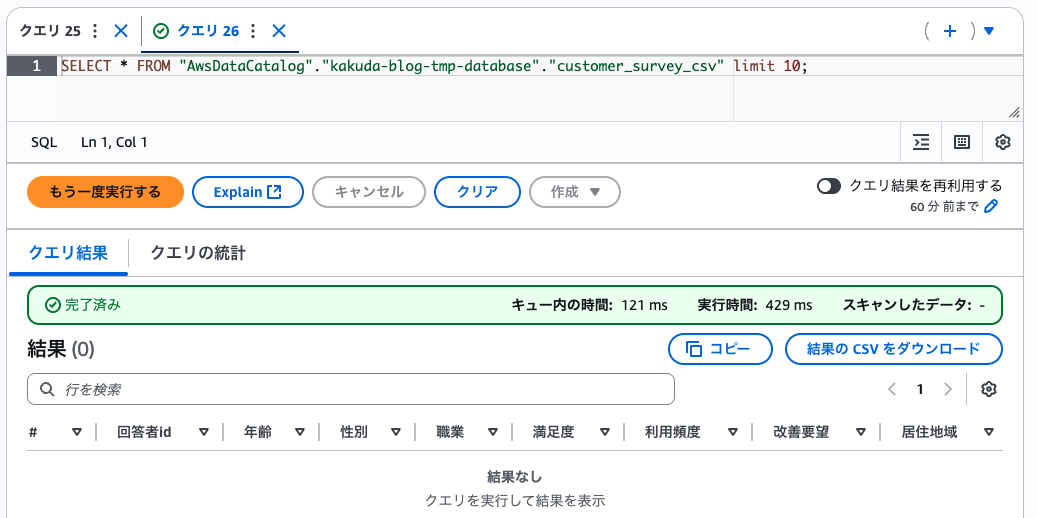
Task: Open the クエリ 25 three-dot options menu
Action: (95, 31)
